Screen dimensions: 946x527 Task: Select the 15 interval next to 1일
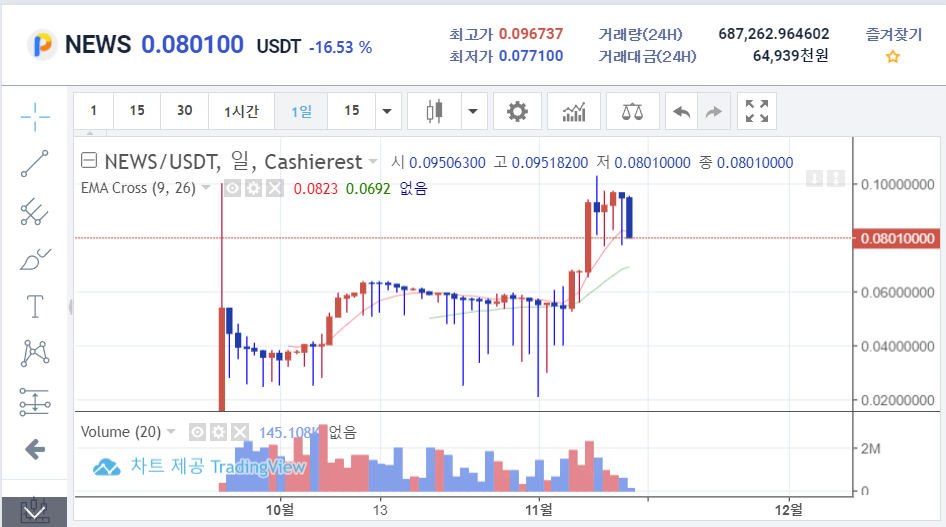tap(352, 111)
